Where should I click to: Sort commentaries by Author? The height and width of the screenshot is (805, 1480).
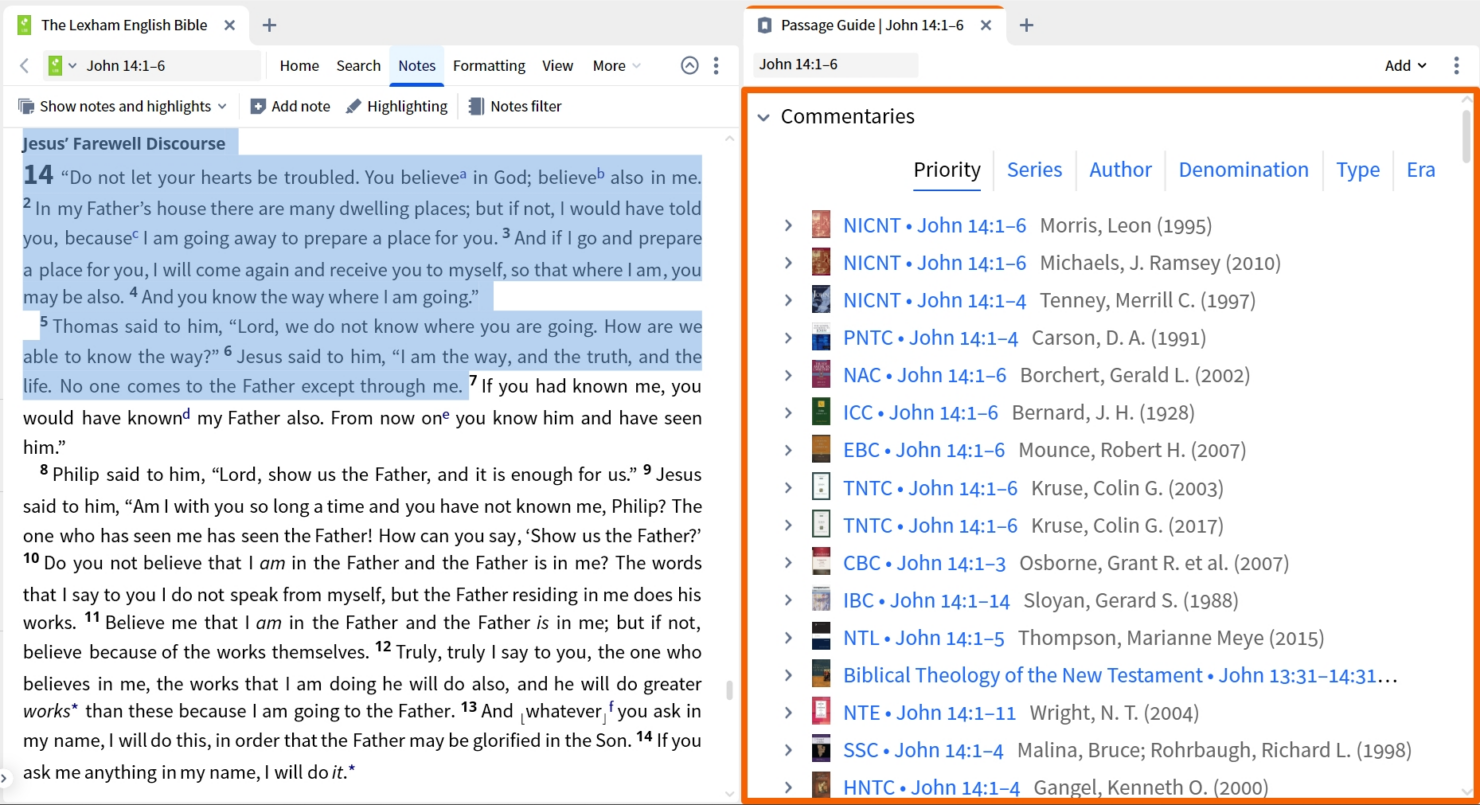pos(1119,169)
